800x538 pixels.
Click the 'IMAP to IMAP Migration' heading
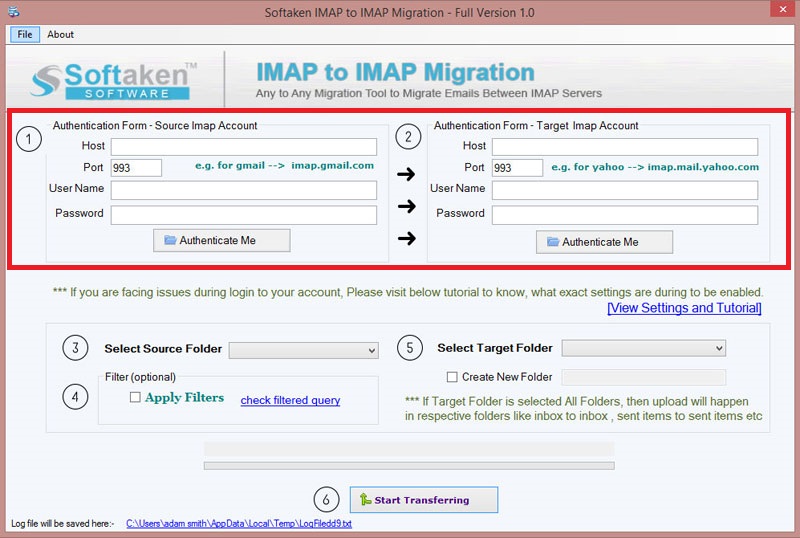pyautogui.click(x=395, y=72)
